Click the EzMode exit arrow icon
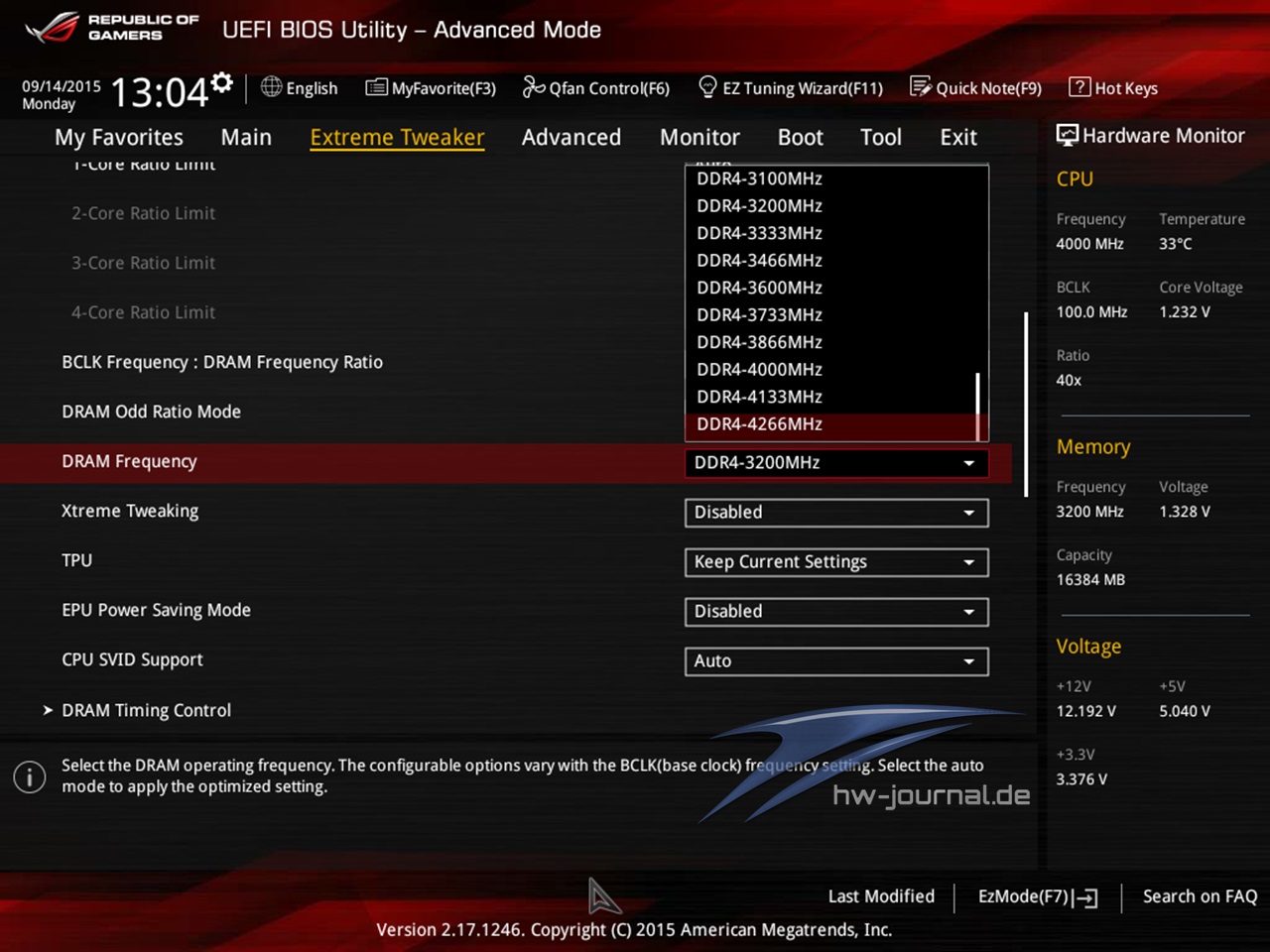The height and width of the screenshot is (952, 1270). [1085, 898]
